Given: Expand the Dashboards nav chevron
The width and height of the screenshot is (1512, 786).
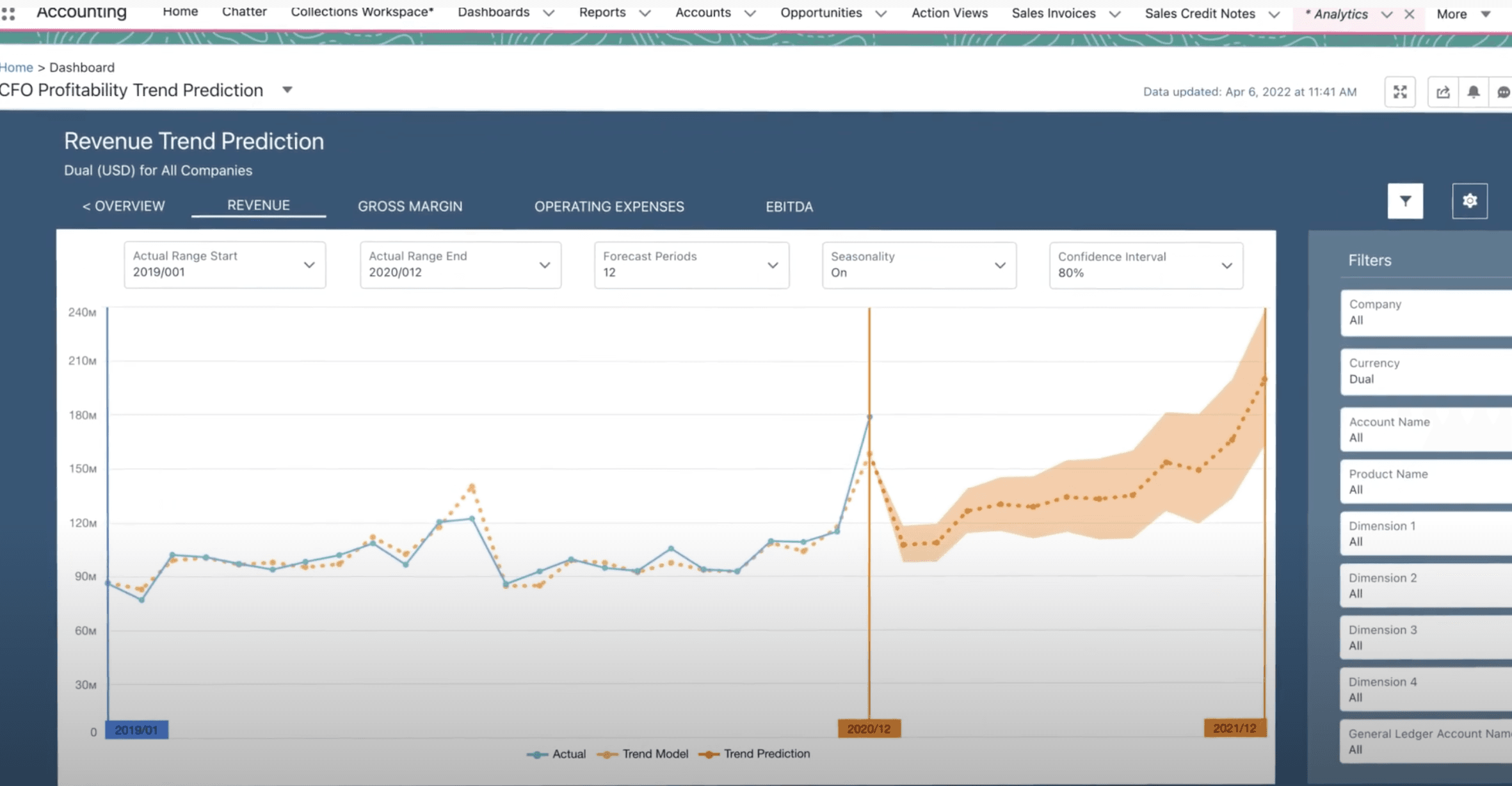Looking at the screenshot, I should click(549, 13).
